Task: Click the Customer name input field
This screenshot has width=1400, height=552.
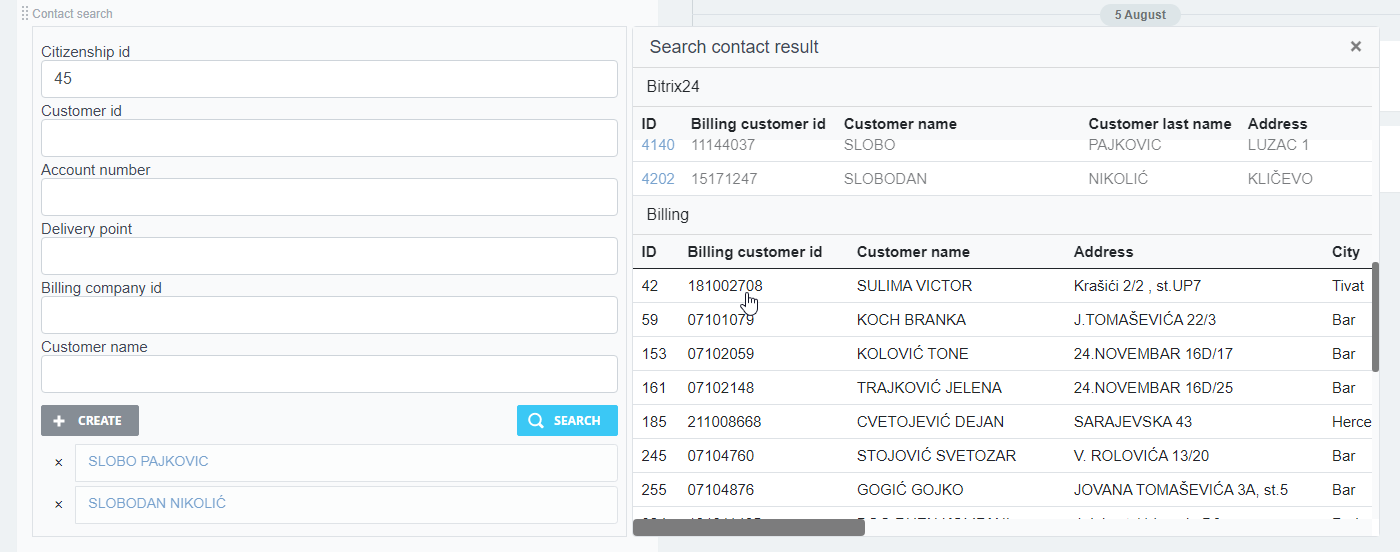Action: (329, 374)
